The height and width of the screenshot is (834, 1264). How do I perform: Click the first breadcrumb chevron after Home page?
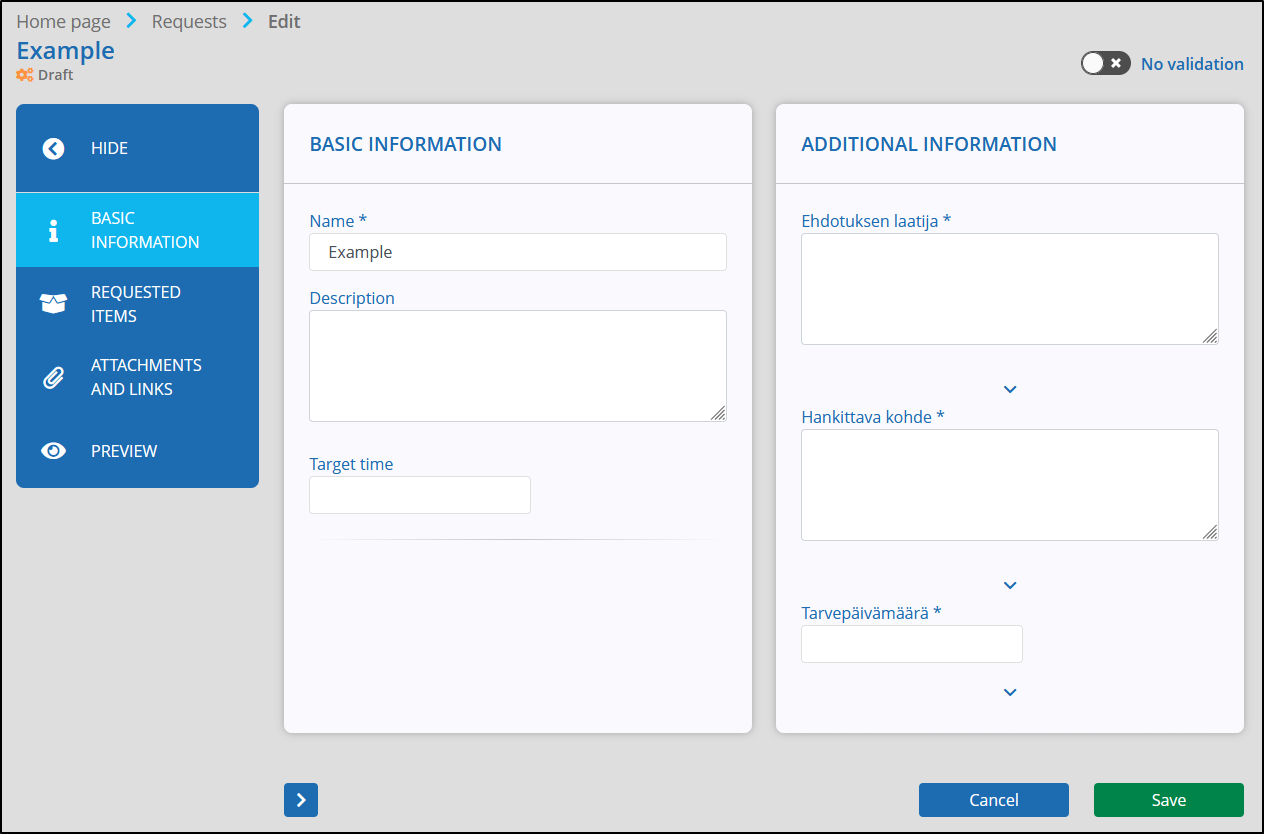pos(131,21)
